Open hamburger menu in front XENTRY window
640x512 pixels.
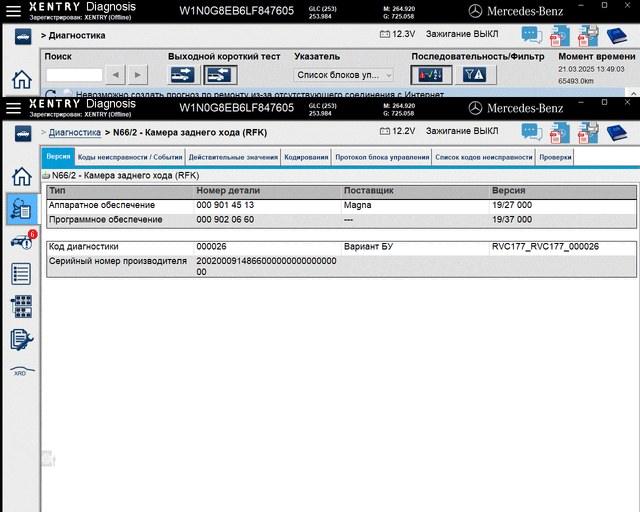click(13, 108)
